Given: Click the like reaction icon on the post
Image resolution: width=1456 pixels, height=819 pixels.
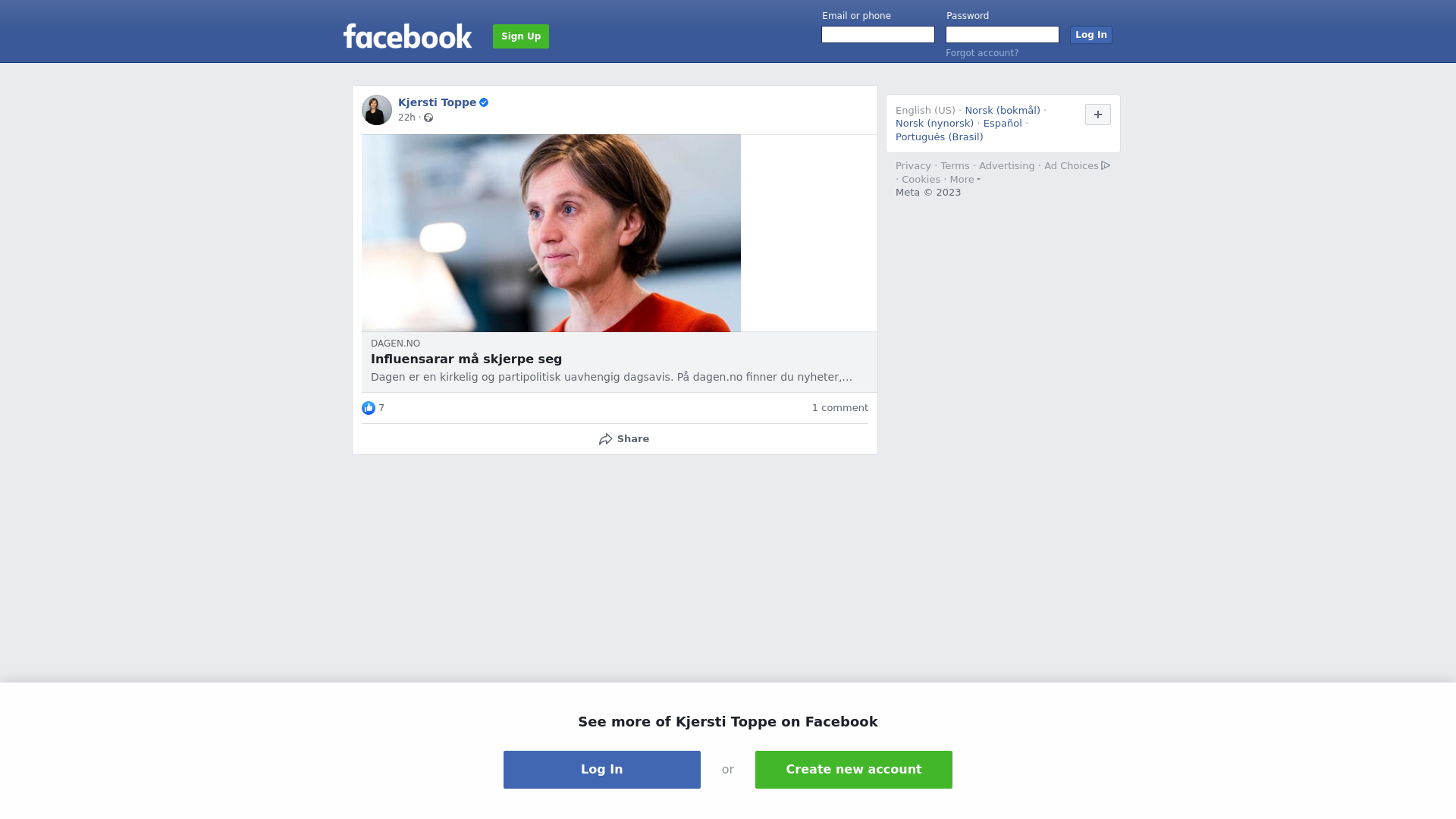Looking at the screenshot, I should (369, 408).
